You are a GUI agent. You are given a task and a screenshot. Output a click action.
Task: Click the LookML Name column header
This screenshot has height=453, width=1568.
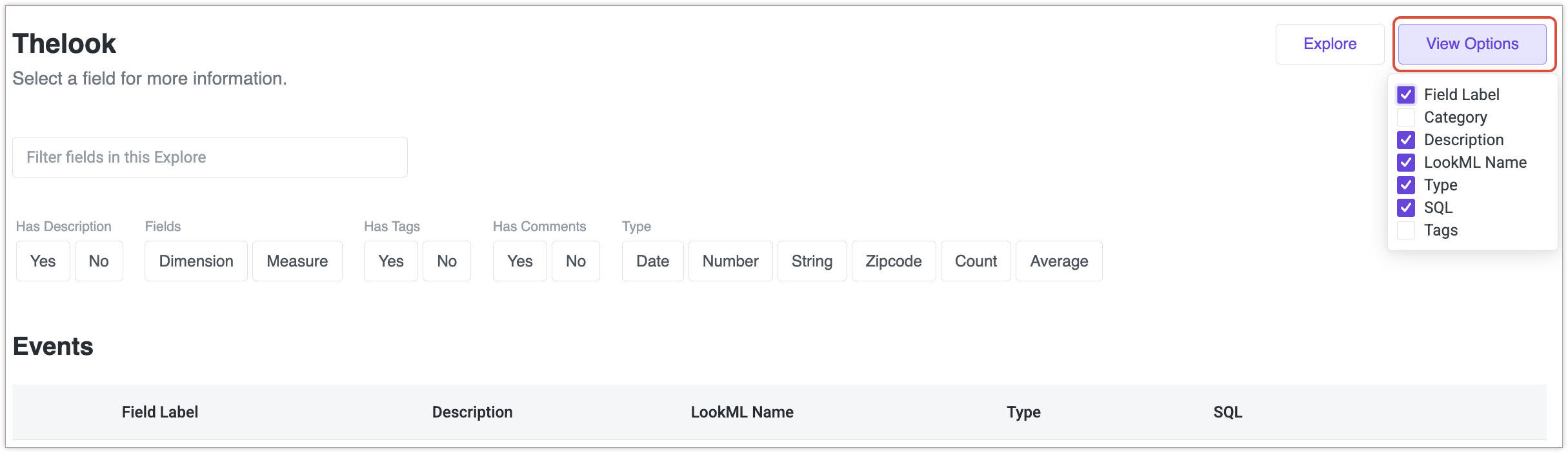pyautogui.click(x=742, y=412)
